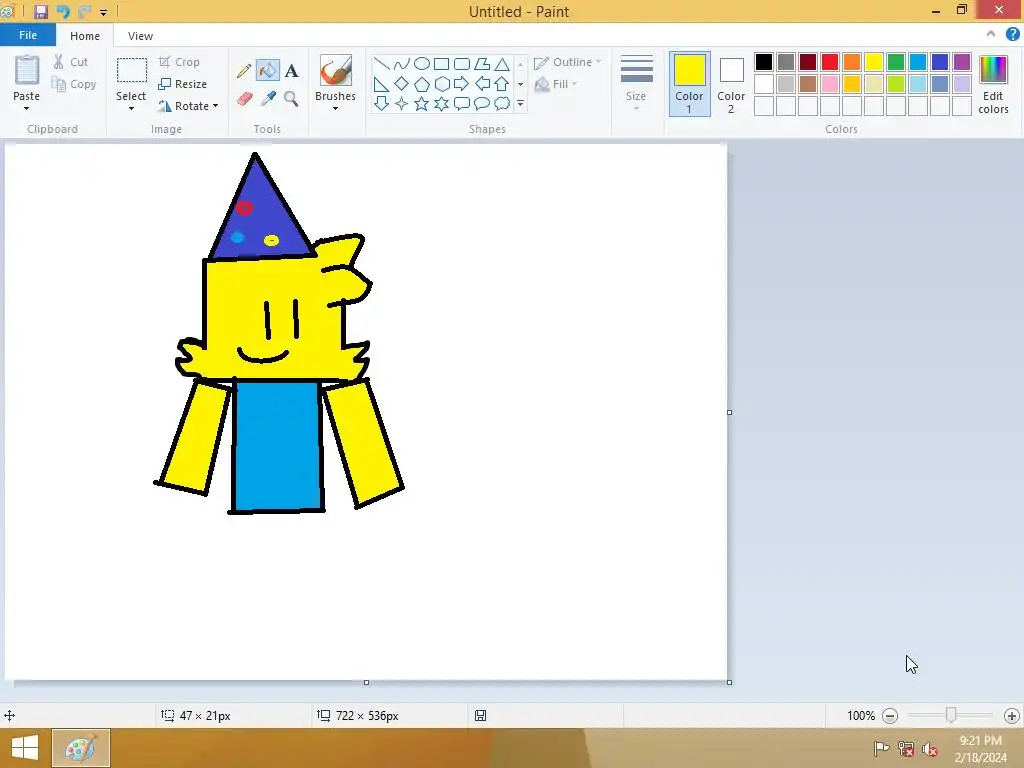Viewport: 1024px width, 768px height.
Task: Collapse the ribbon with the chevron
Action: [991, 35]
